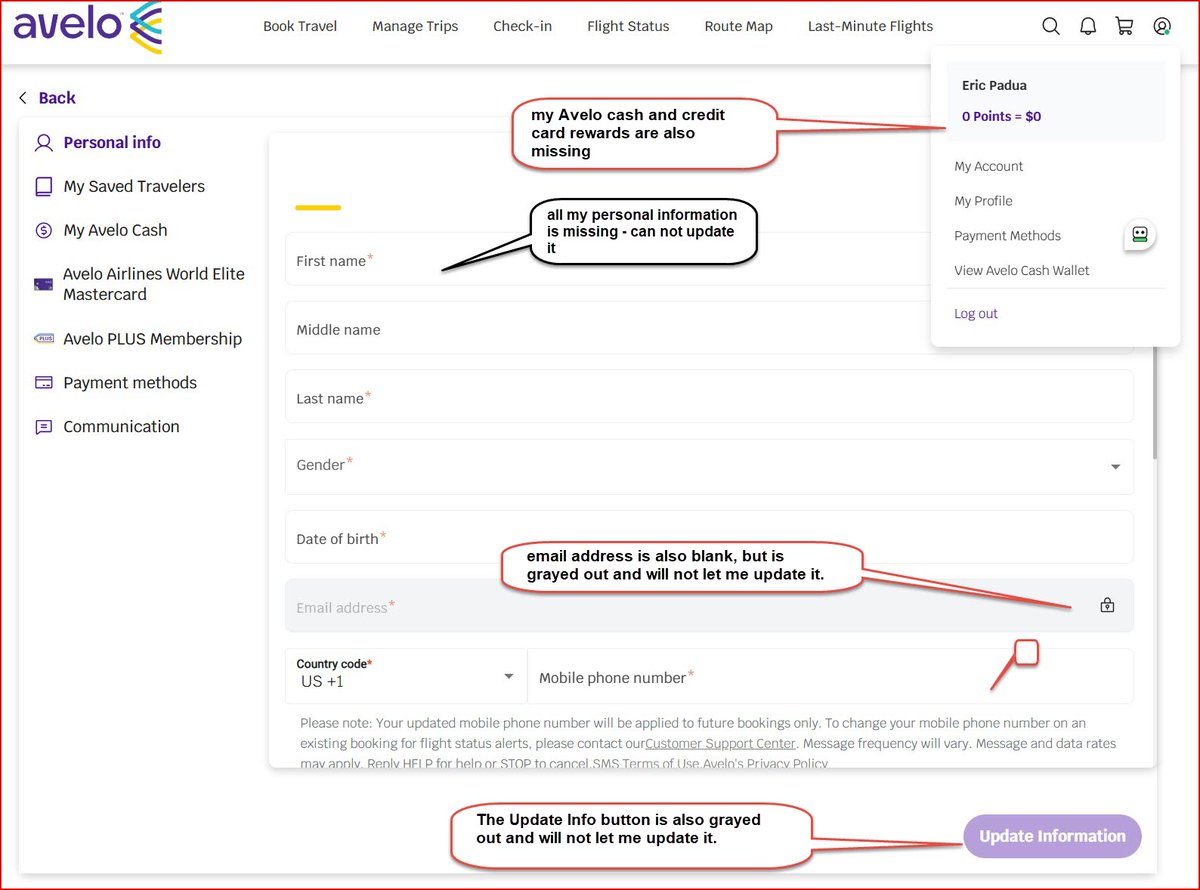This screenshot has width=1200, height=890.
Task: Click the Communication chat icon
Action: pos(43,427)
